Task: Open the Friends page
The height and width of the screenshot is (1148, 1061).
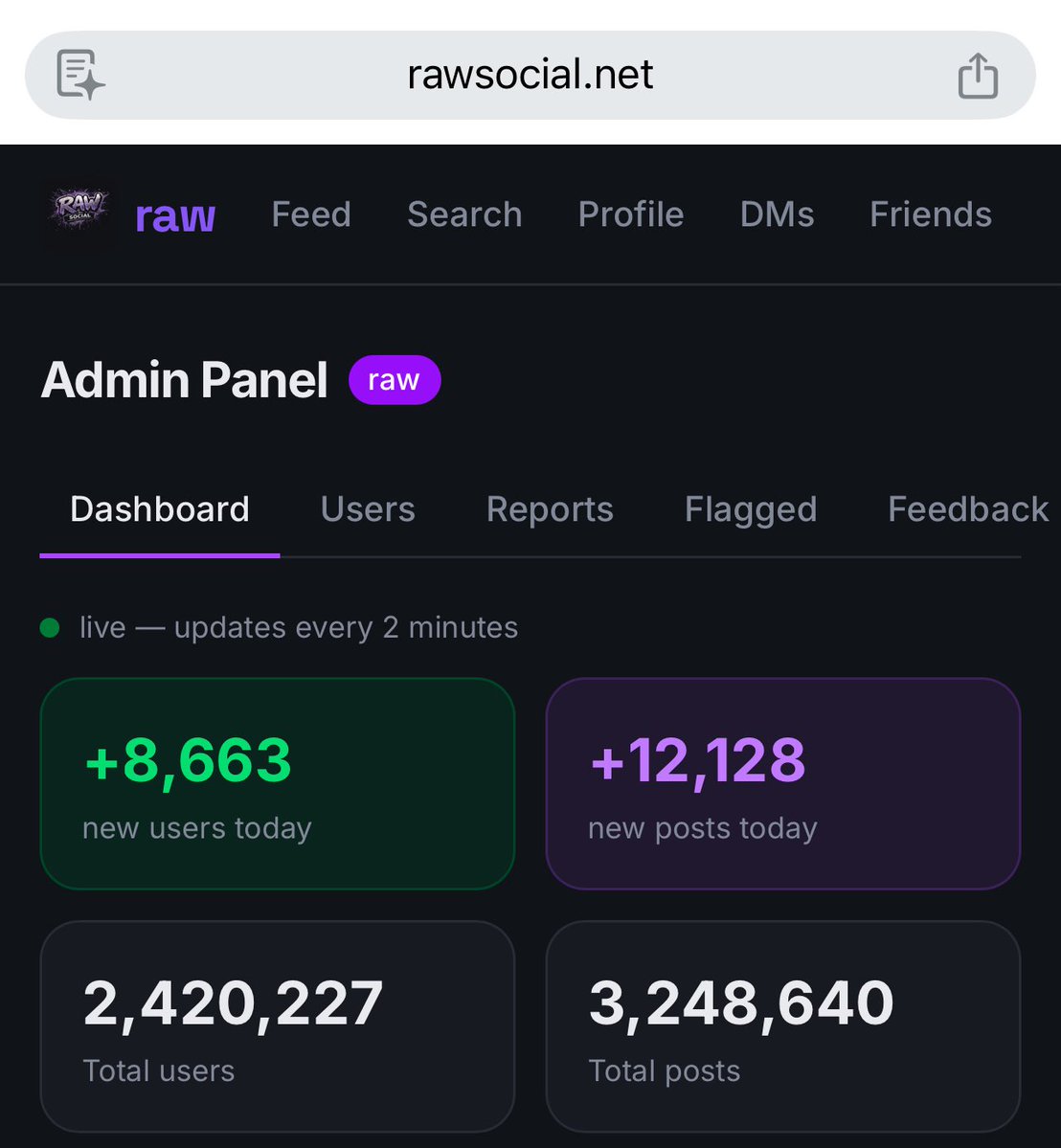Action: pyautogui.click(x=931, y=214)
